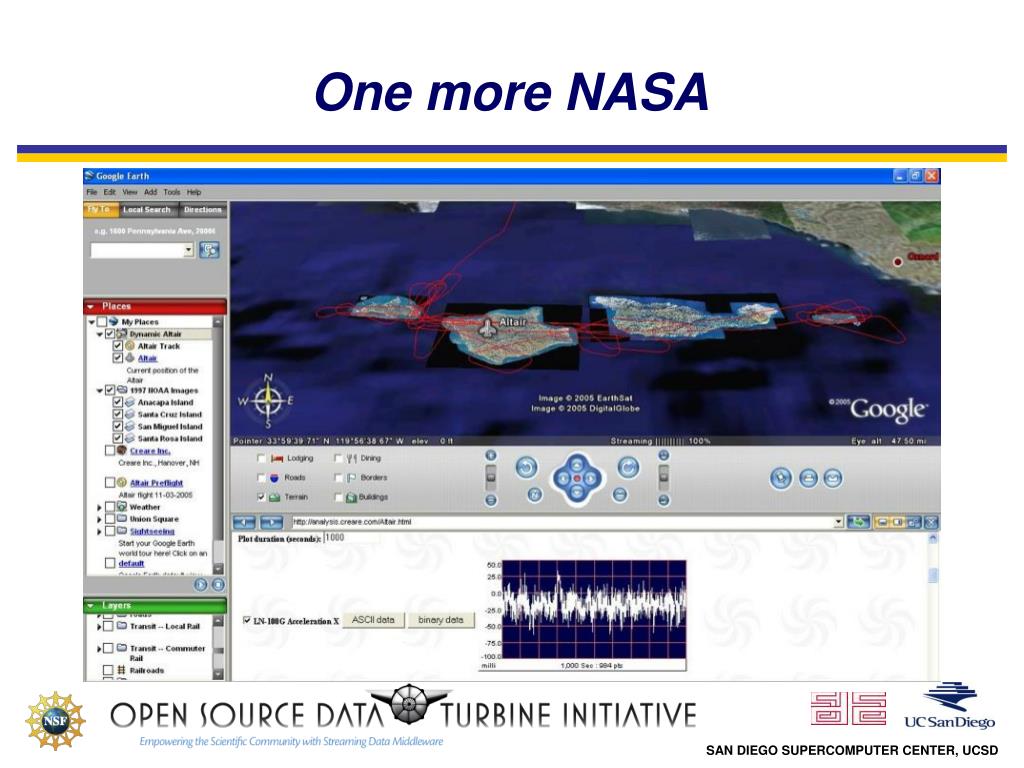
Task: Expand the Sightseeing folder
Action: (99, 532)
